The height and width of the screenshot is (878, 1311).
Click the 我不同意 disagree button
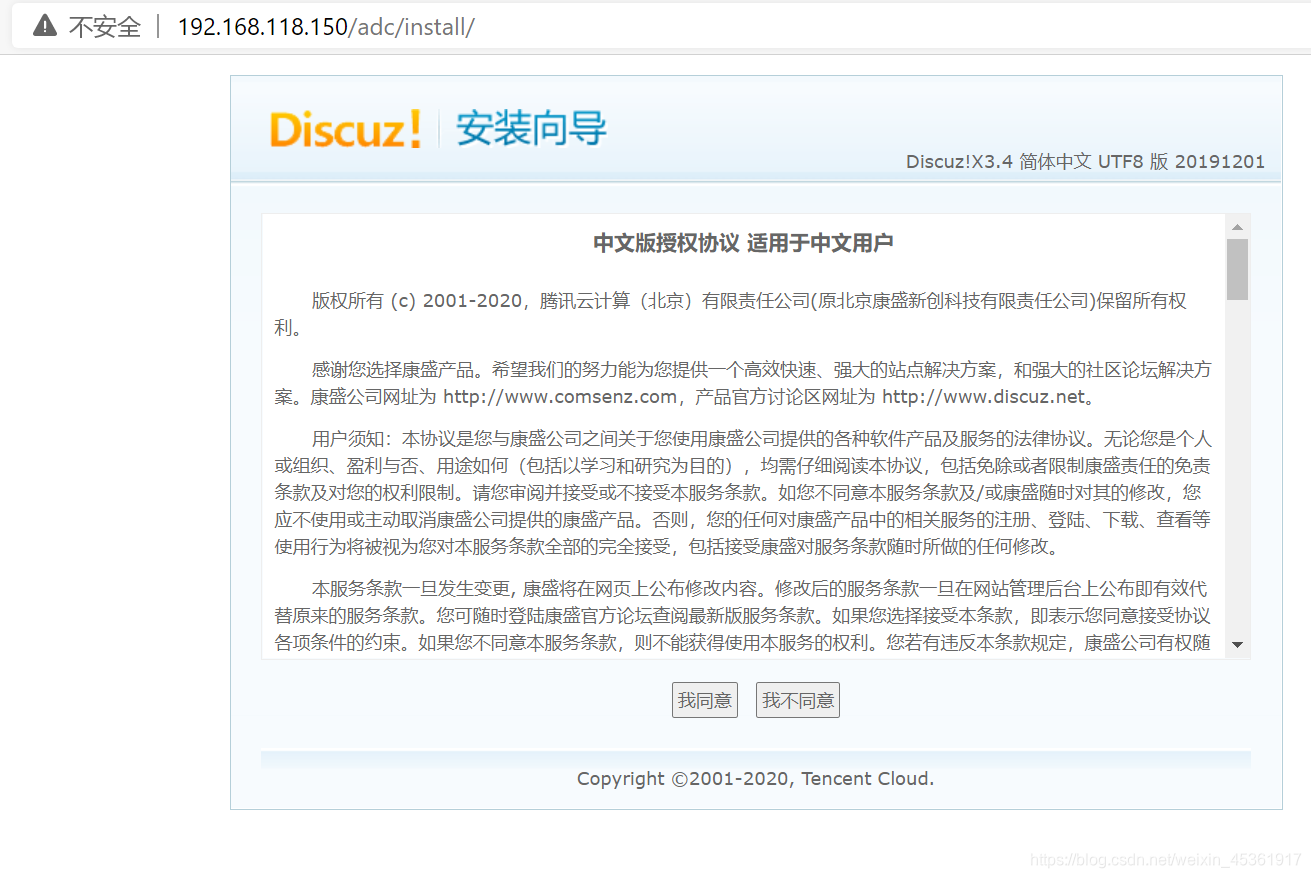(x=798, y=700)
